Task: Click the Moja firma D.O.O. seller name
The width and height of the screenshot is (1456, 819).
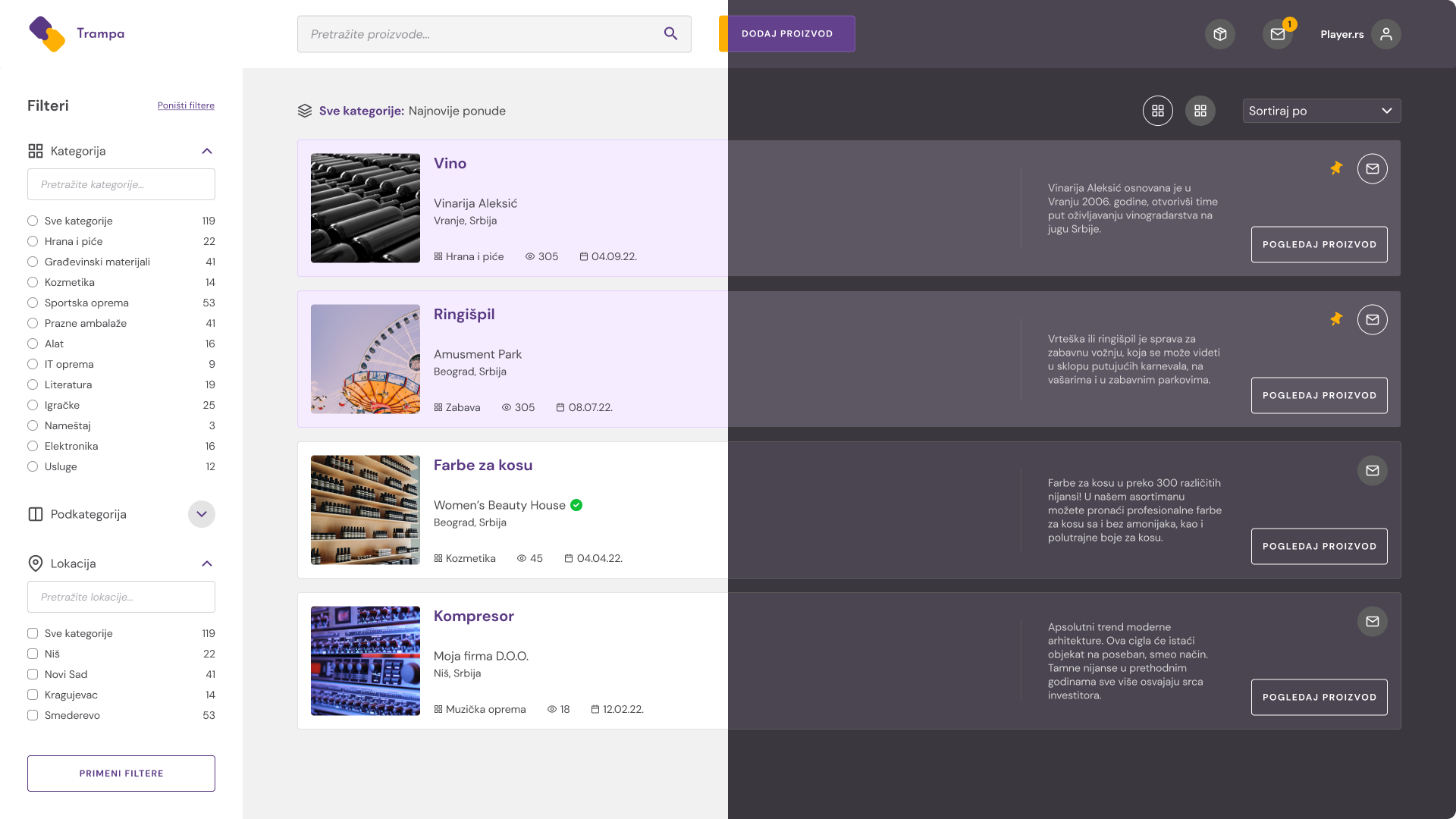Action: (481, 656)
